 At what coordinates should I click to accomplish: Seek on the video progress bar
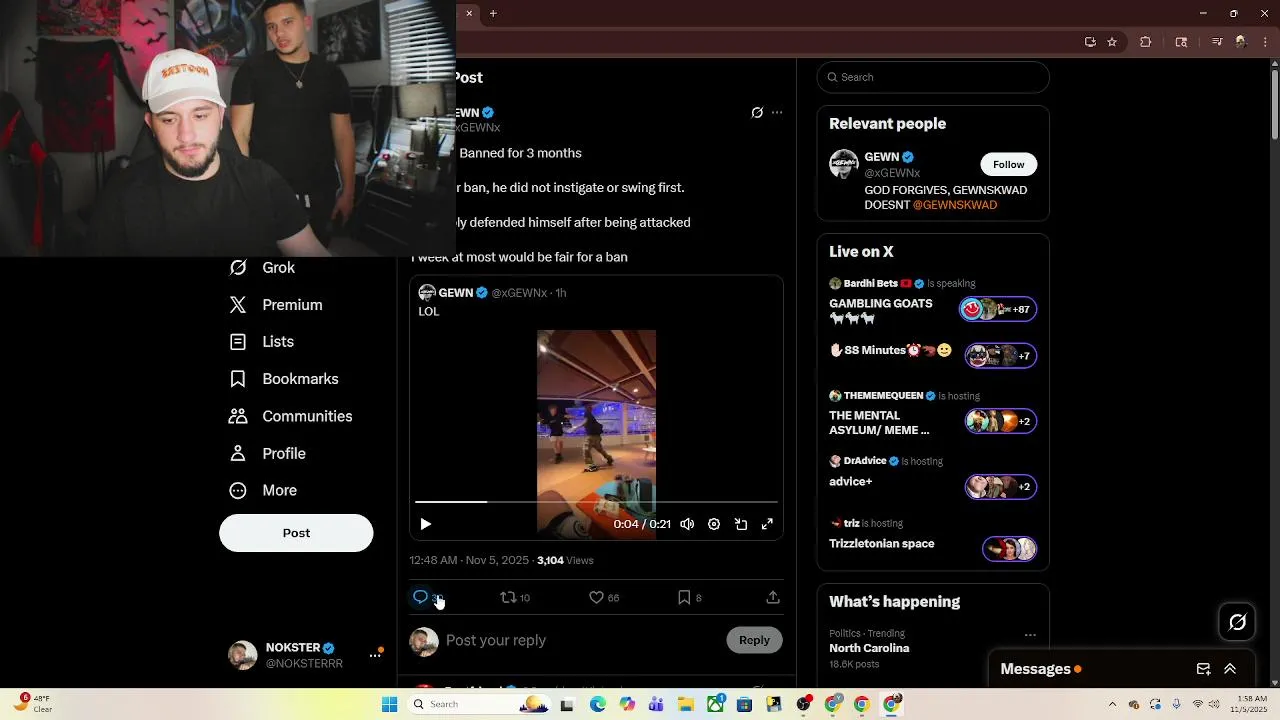(x=596, y=502)
